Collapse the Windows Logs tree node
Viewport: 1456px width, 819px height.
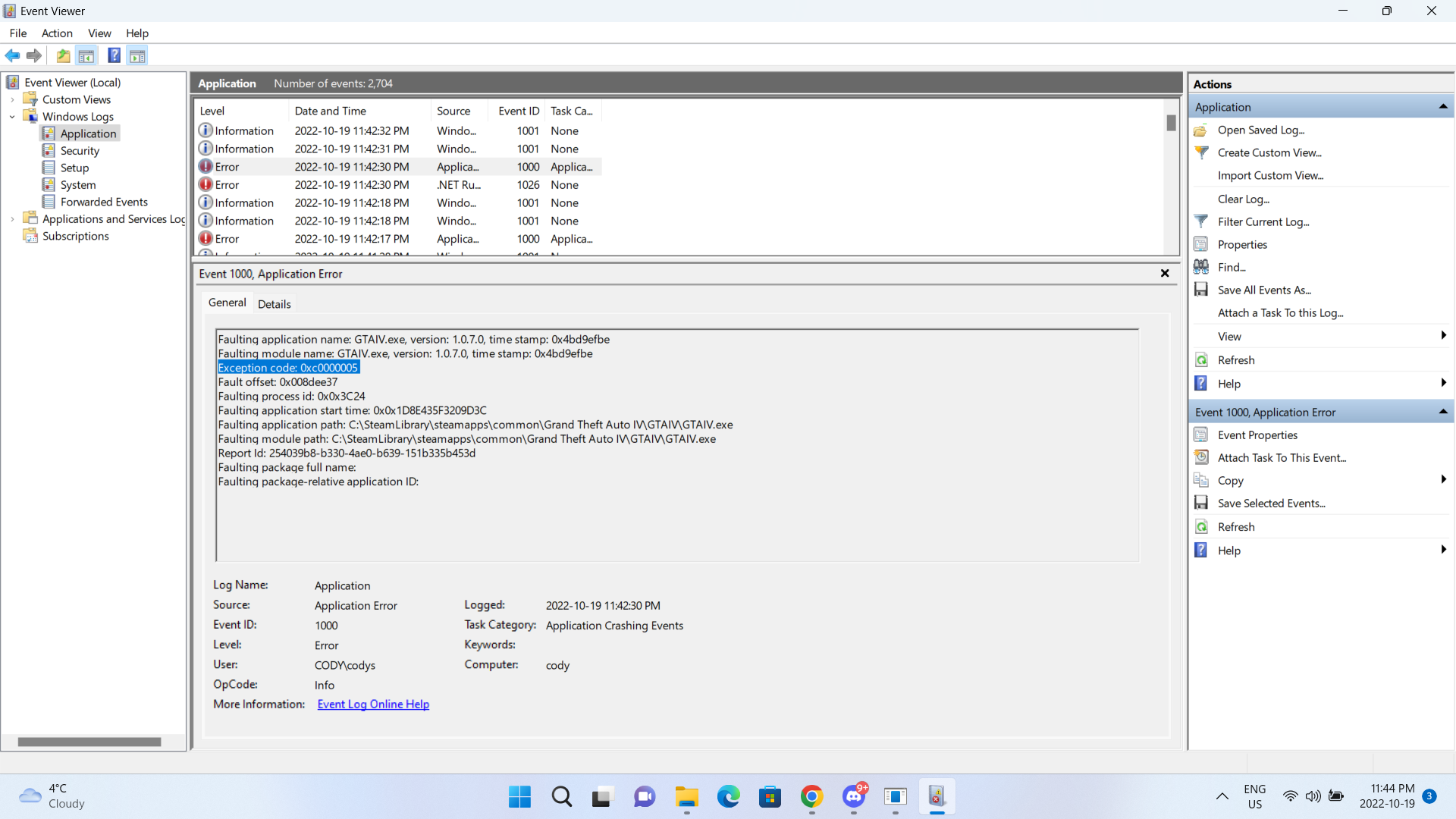[12, 117]
